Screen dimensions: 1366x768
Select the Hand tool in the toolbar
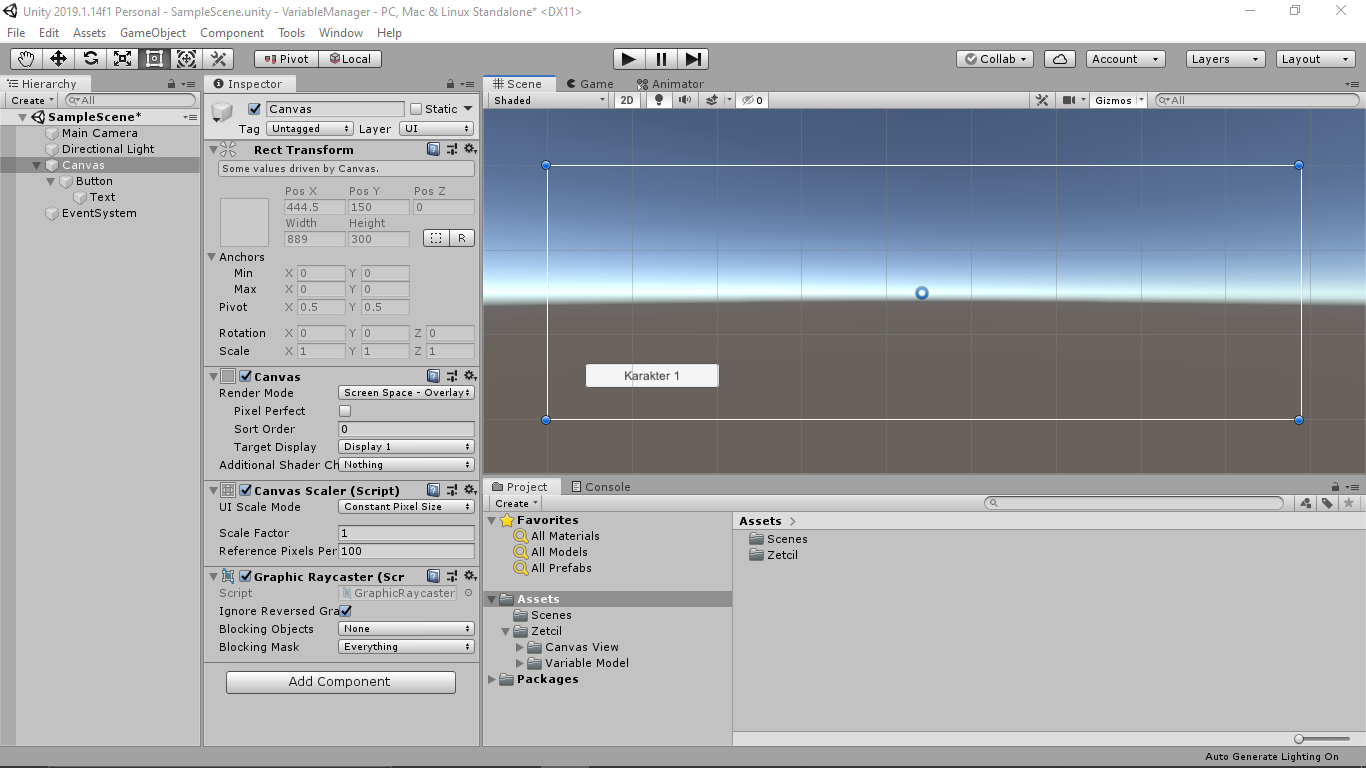click(25, 58)
